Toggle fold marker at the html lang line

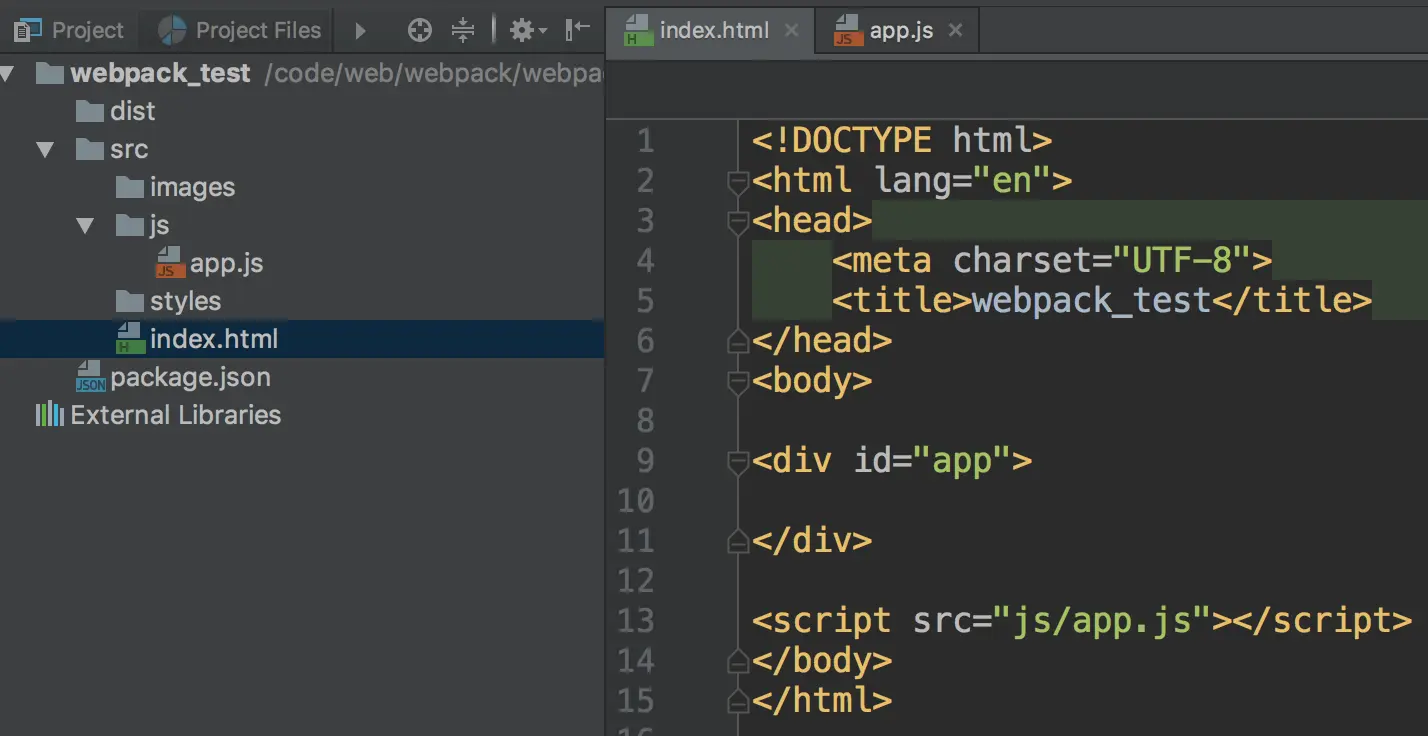[x=738, y=181]
